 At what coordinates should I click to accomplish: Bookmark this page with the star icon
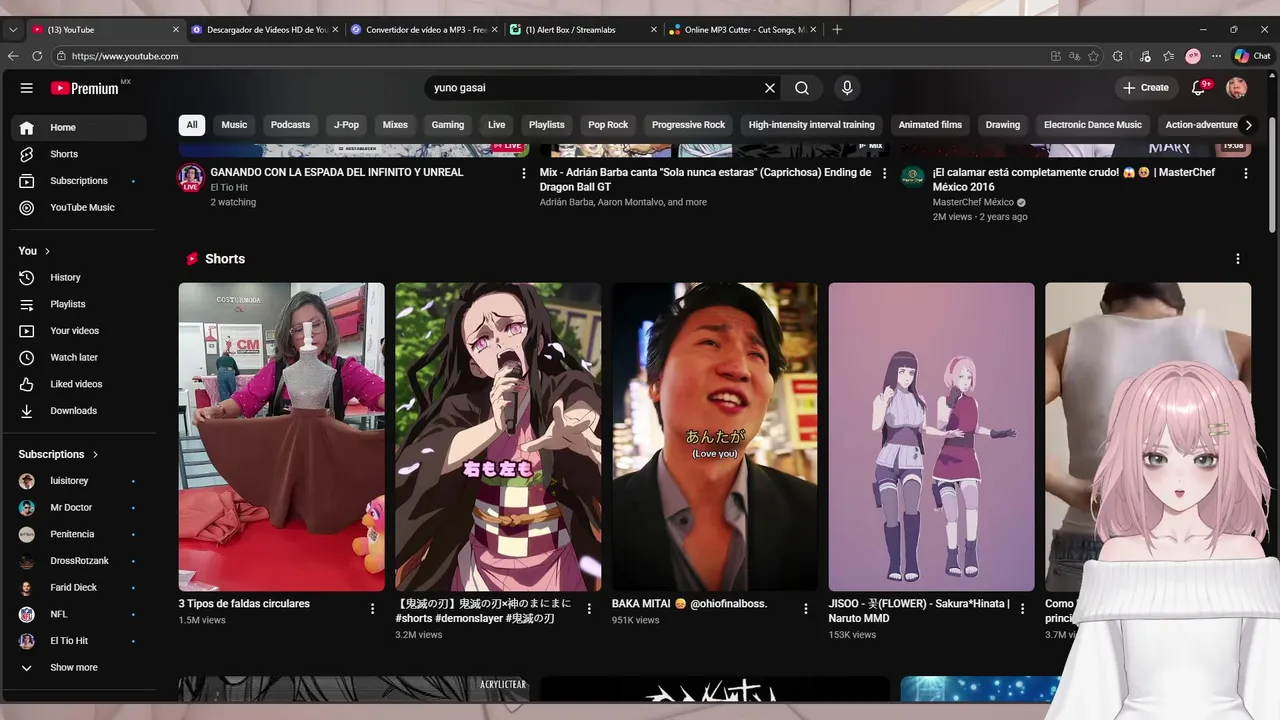pos(1094,56)
